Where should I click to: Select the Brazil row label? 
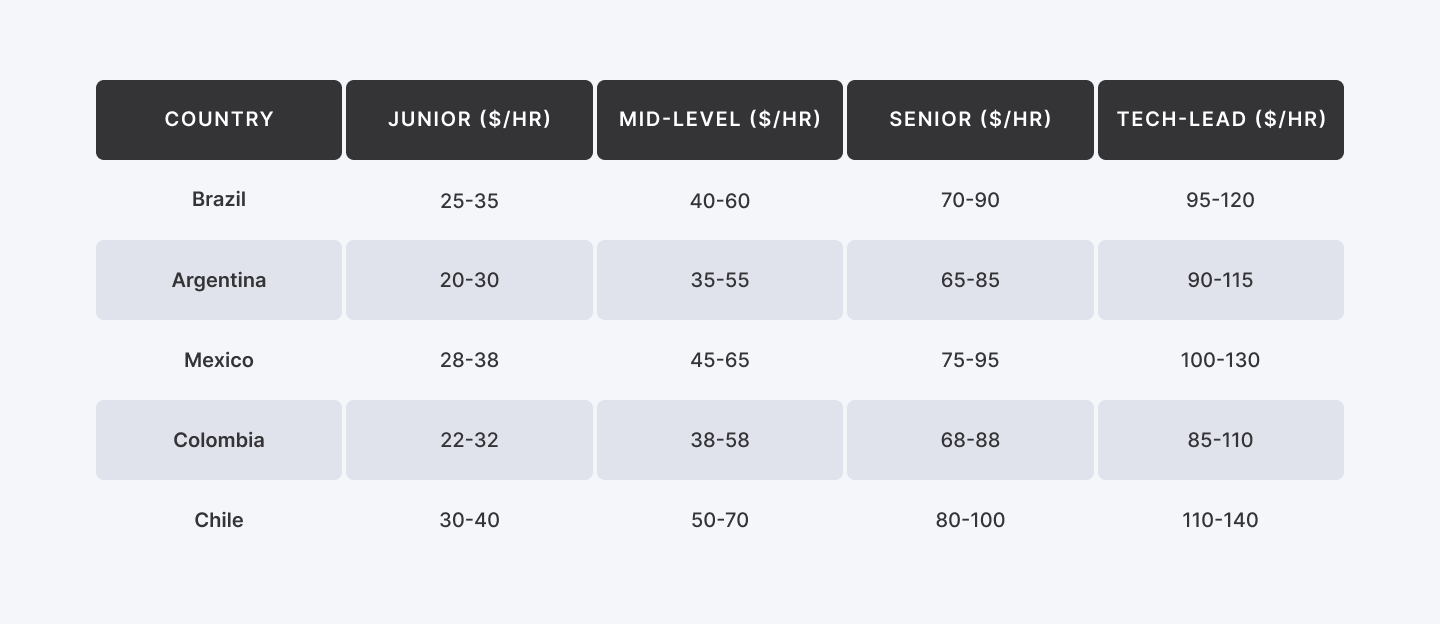coord(219,199)
